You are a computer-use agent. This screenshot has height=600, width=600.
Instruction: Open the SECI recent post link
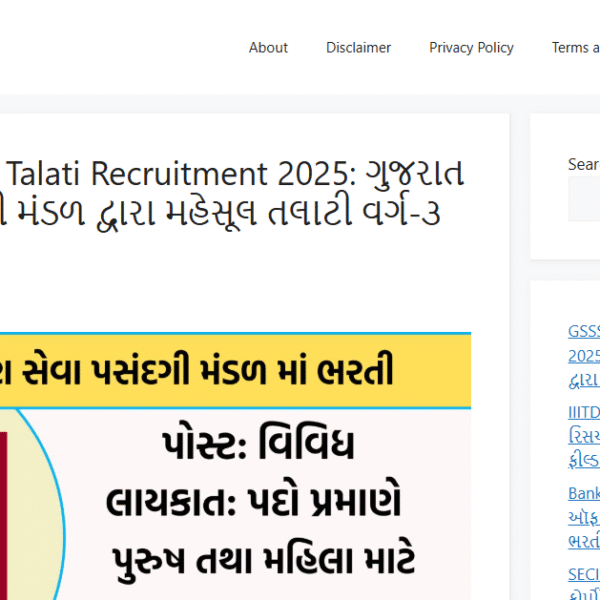pyautogui.click(x=584, y=583)
